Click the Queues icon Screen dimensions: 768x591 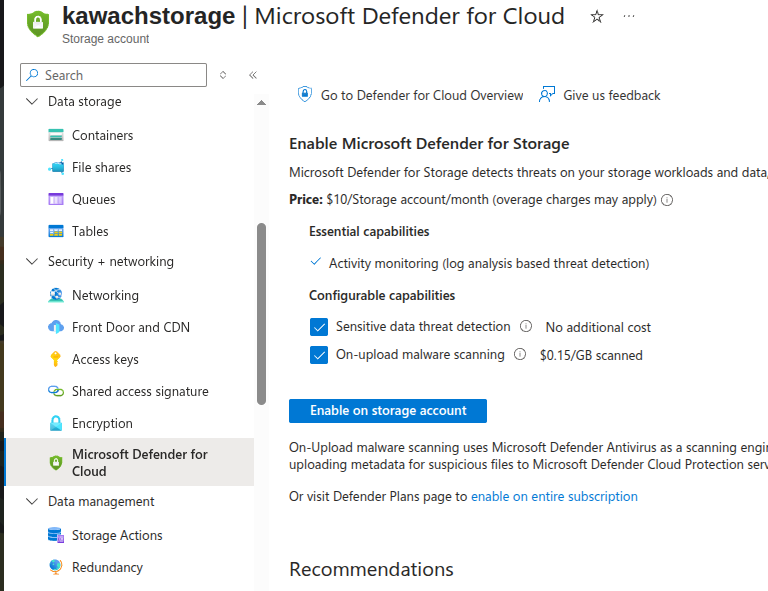[56, 199]
